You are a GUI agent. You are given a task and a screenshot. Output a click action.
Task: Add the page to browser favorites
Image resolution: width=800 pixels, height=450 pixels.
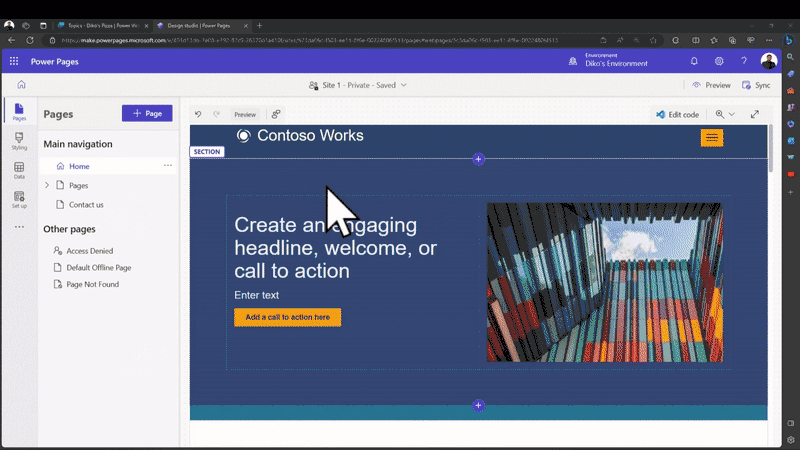(x=653, y=40)
